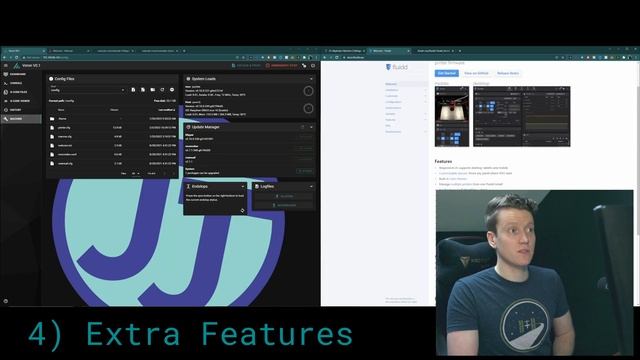
Task: Reload the page in left browser window
Action: pos(17,58)
